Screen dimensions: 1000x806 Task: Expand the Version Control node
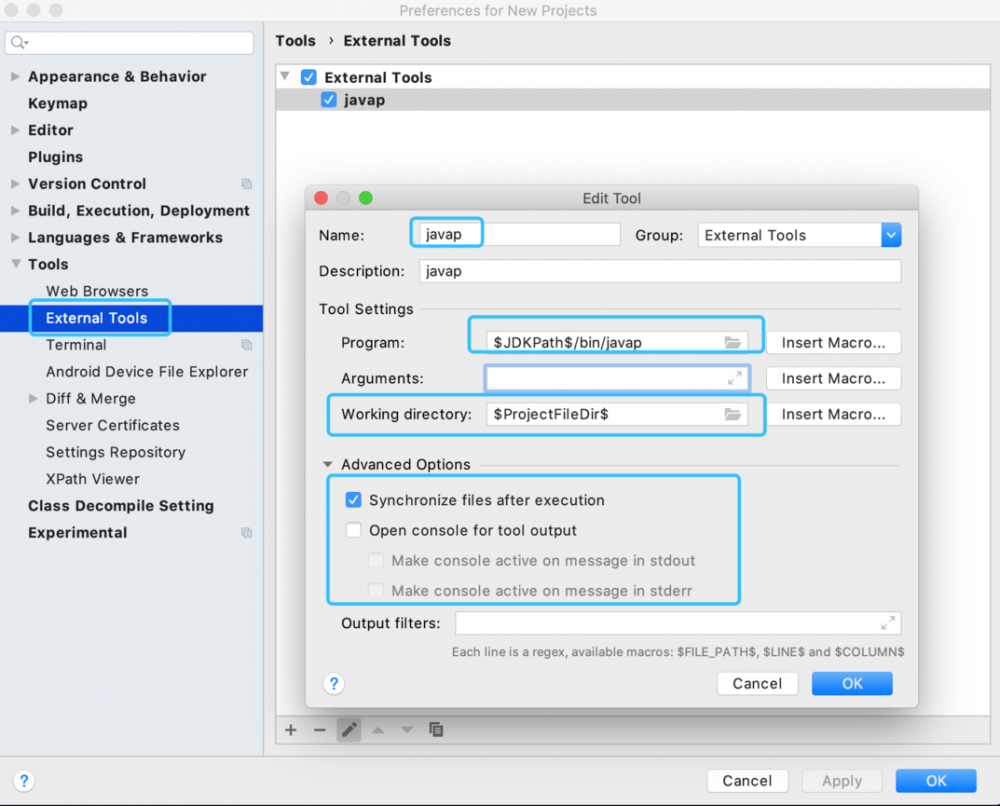(15, 184)
